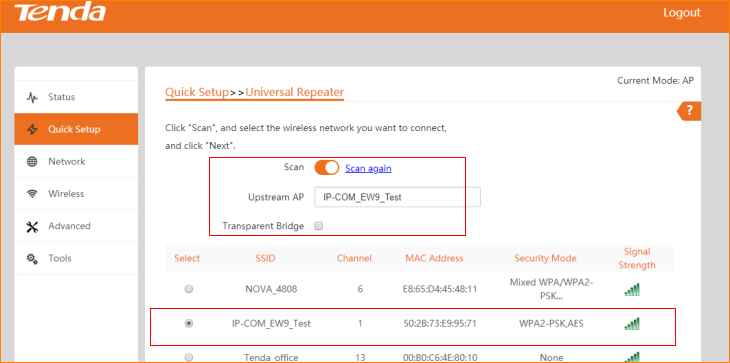Click the Tools gears icon

32,258
